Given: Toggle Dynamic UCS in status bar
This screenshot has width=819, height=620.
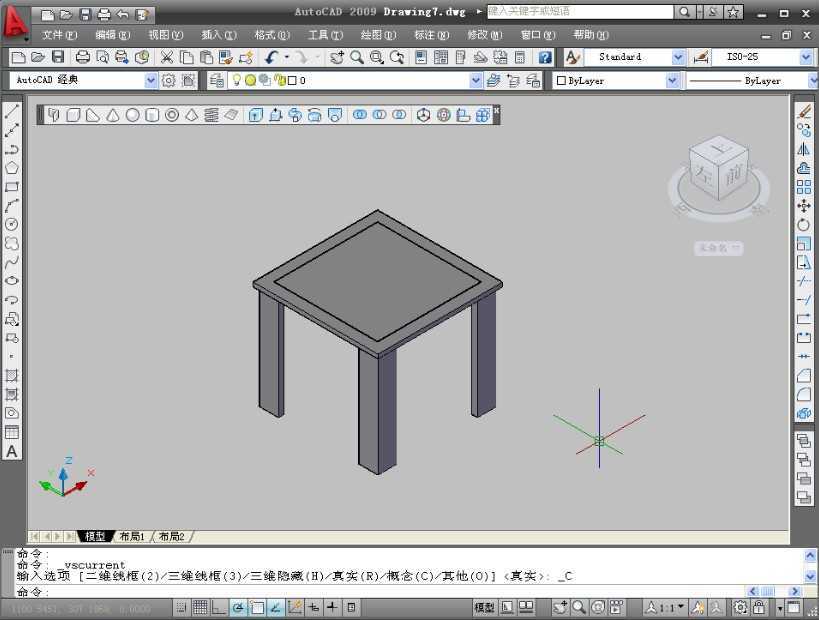Looking at the screenshot, I should (295, 607).
